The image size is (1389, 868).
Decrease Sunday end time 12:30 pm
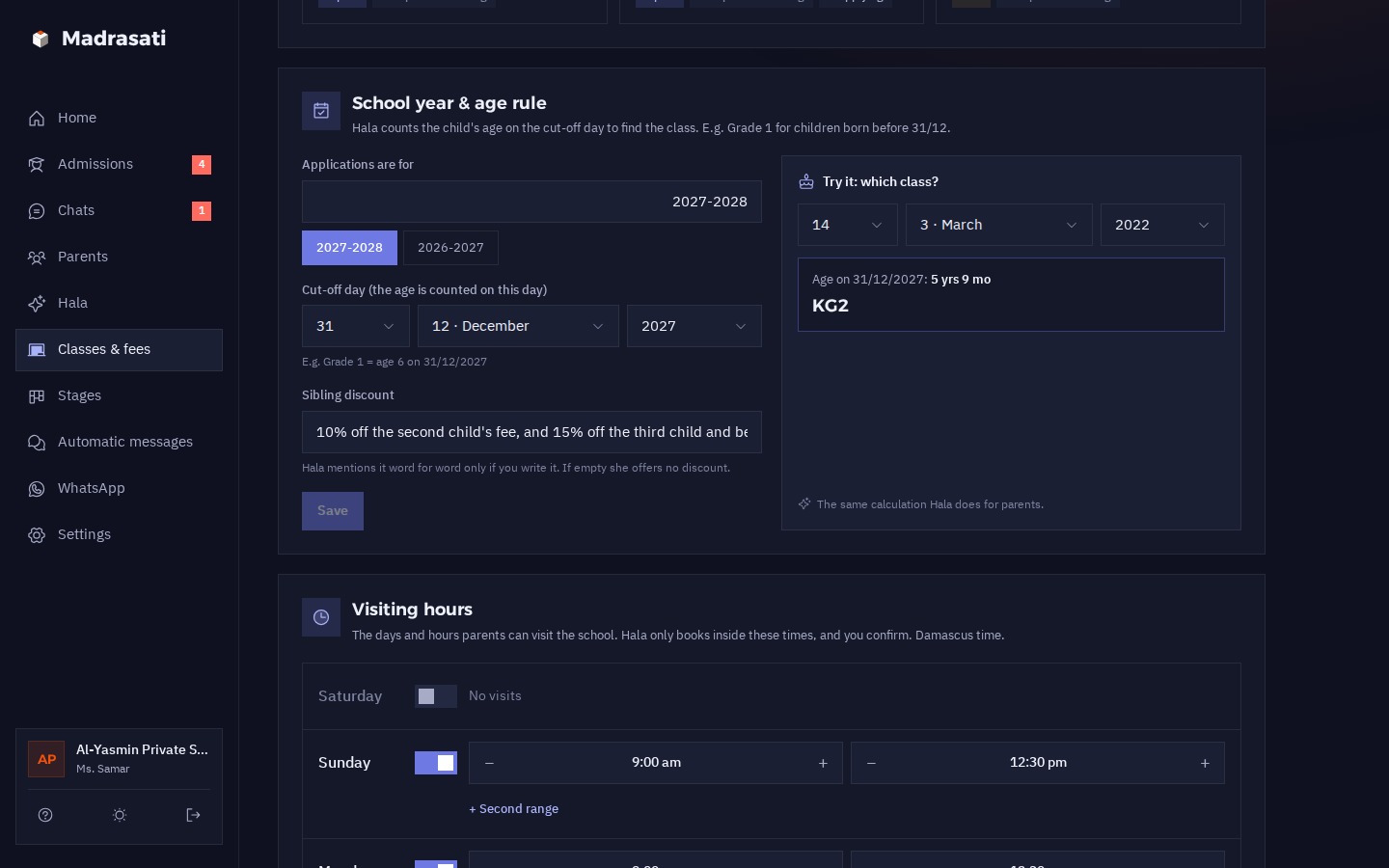point(871,763)
